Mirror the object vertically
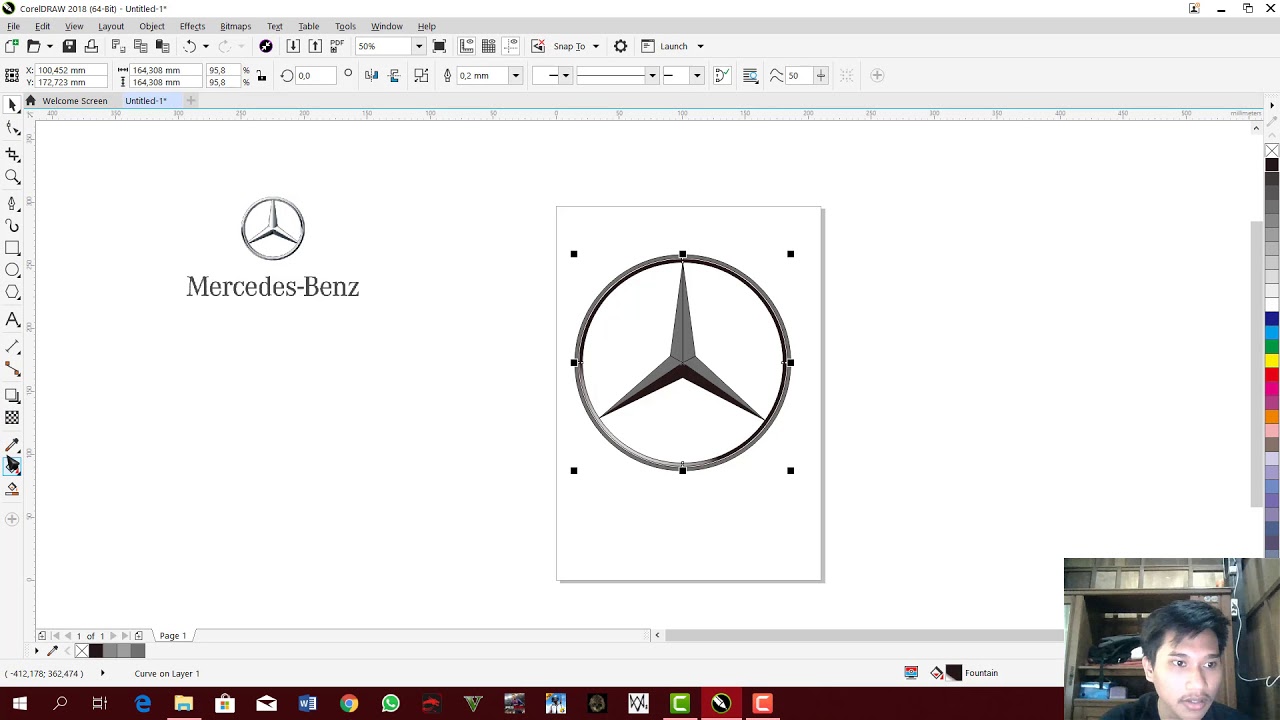The image size is (1280, 720). pyautogui.click(x=394, y=75)
